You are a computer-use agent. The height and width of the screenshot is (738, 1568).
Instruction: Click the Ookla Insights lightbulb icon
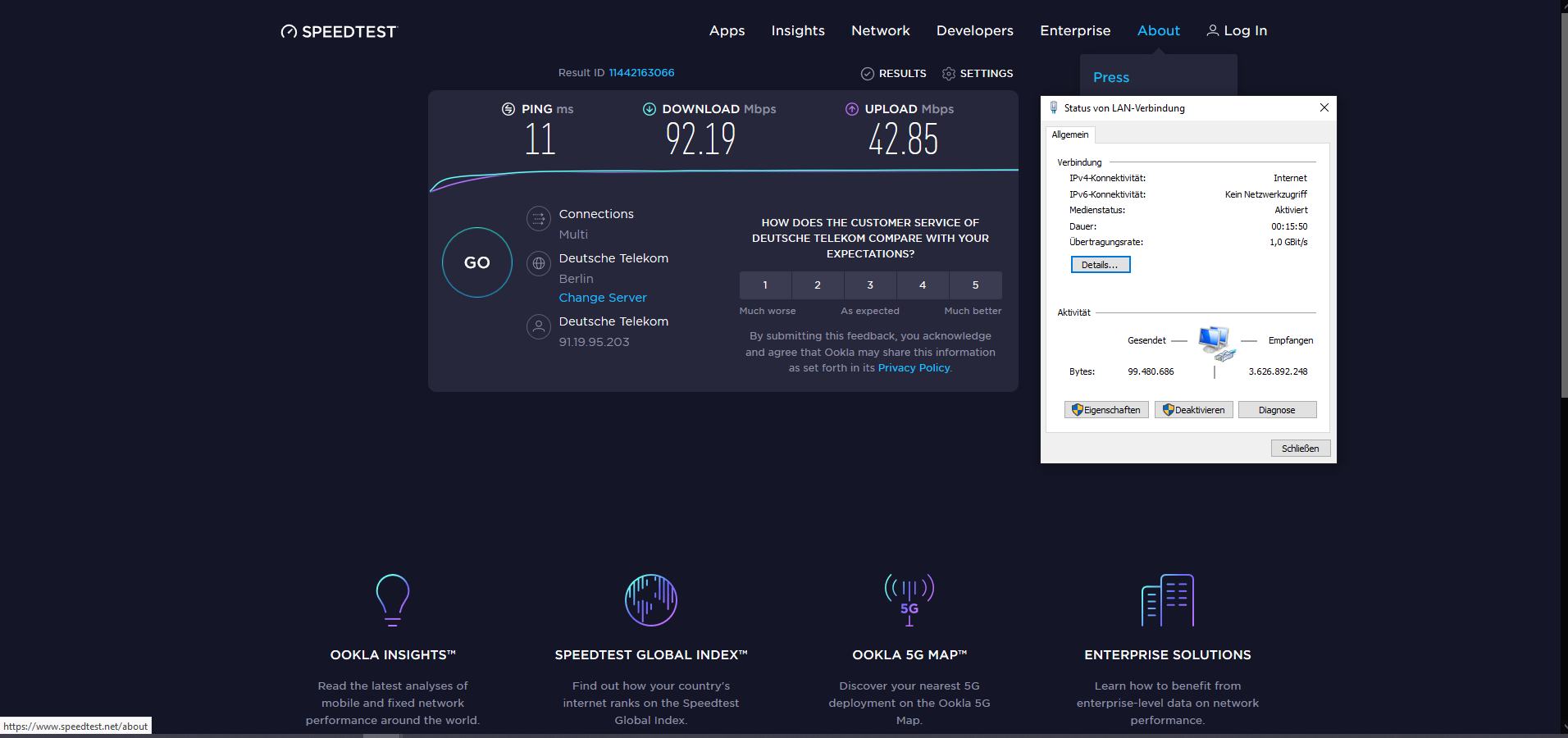click(393, 600)
